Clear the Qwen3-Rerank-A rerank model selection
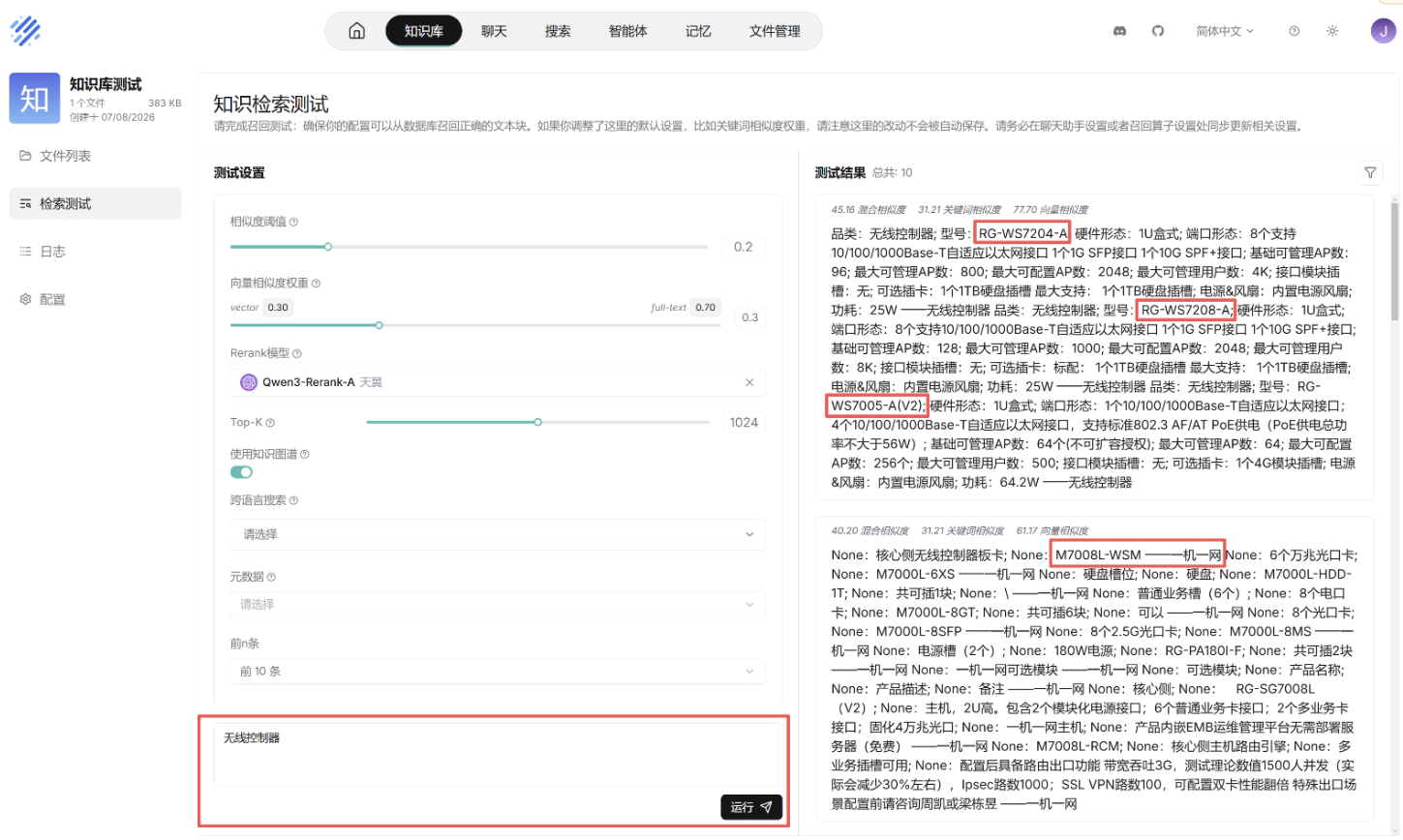Viewport: 1403px width, 840px height. [x=749, y=382]
